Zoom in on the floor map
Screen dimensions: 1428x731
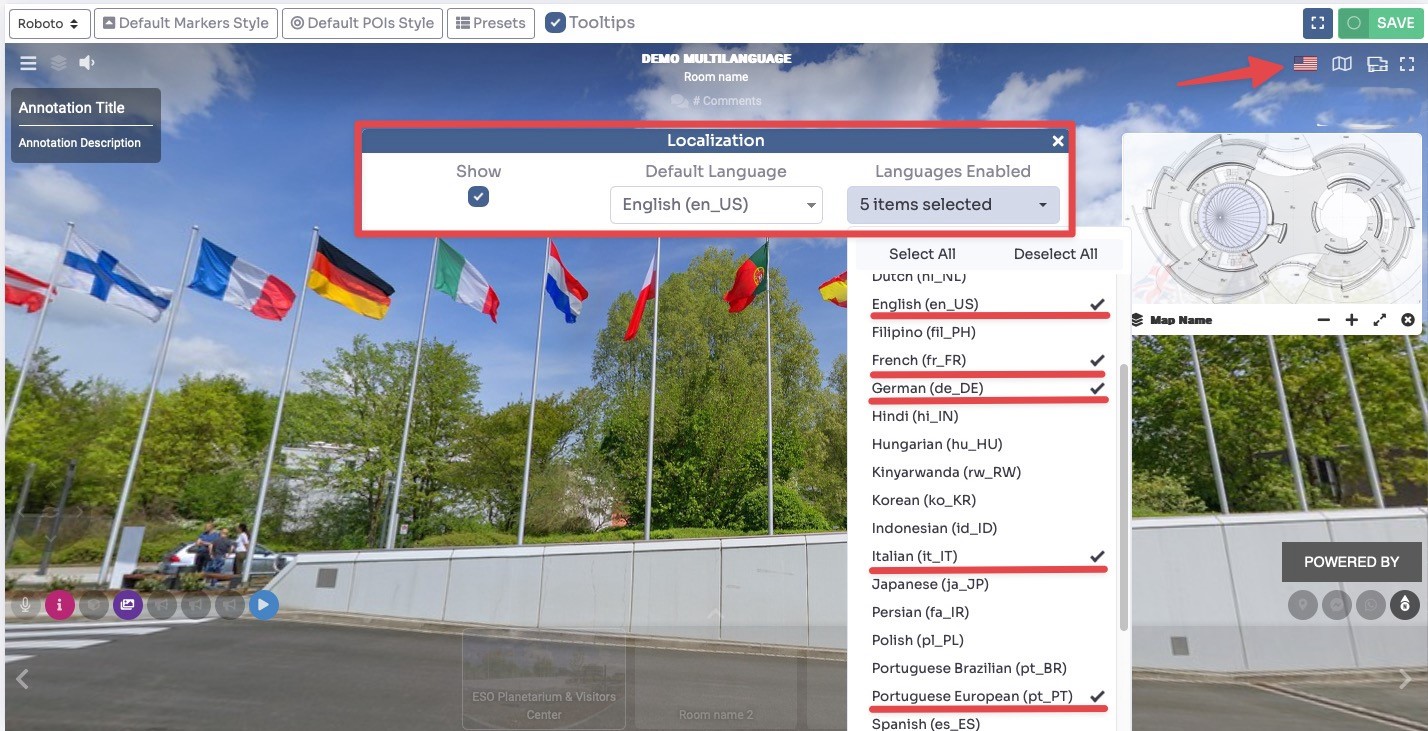pos(1351,320)
